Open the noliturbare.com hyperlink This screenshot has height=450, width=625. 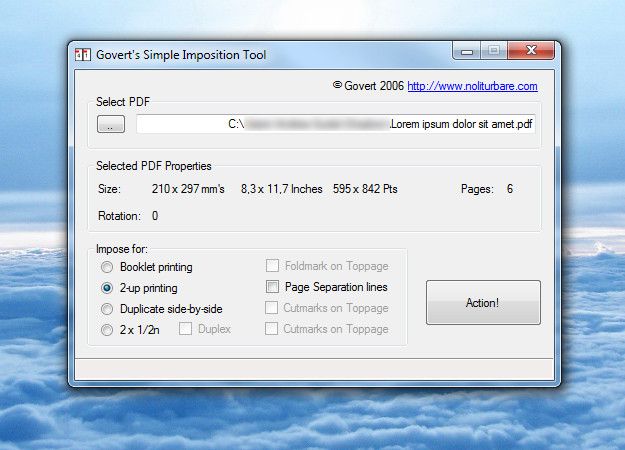click(472, 86)
